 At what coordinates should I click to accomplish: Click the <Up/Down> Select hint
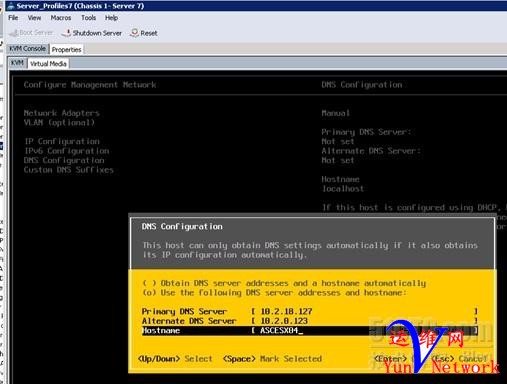[175, 359]
